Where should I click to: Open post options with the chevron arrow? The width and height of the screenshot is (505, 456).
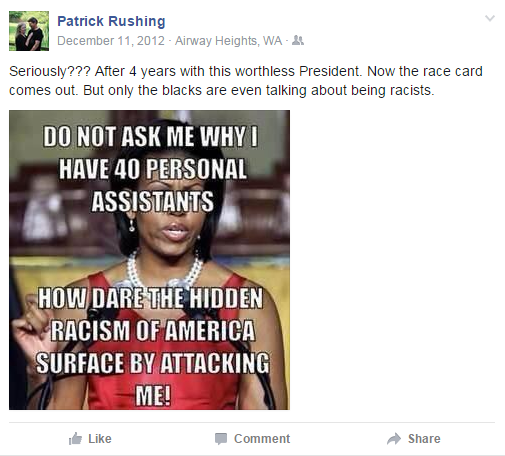[x=490, y=18]
